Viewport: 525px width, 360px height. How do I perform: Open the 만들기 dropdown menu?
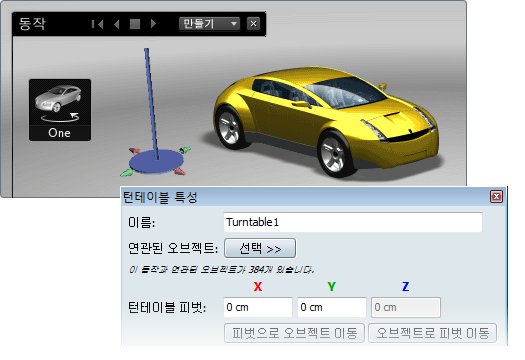209,24
